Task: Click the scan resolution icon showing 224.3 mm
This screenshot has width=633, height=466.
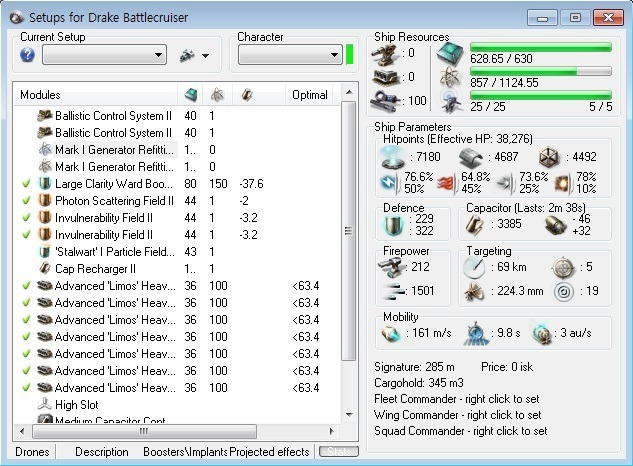Action: [x=474, y=292]
